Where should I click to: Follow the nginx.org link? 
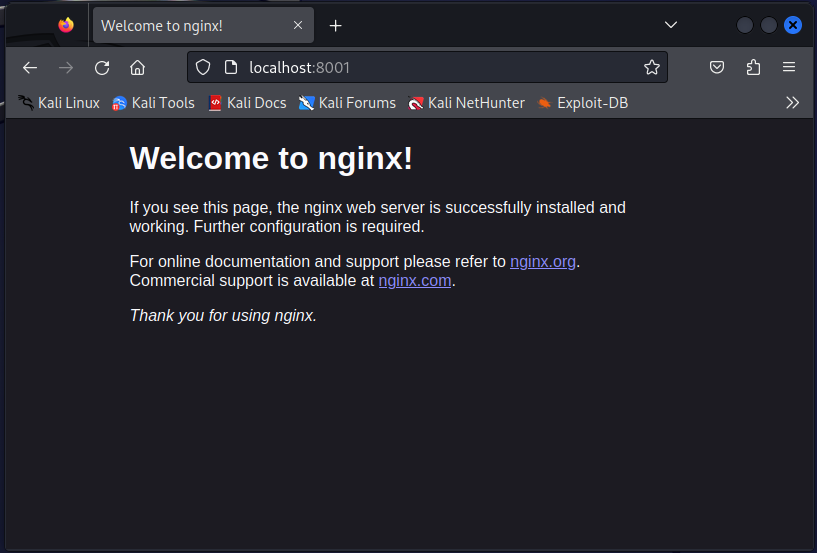point(542,262)
